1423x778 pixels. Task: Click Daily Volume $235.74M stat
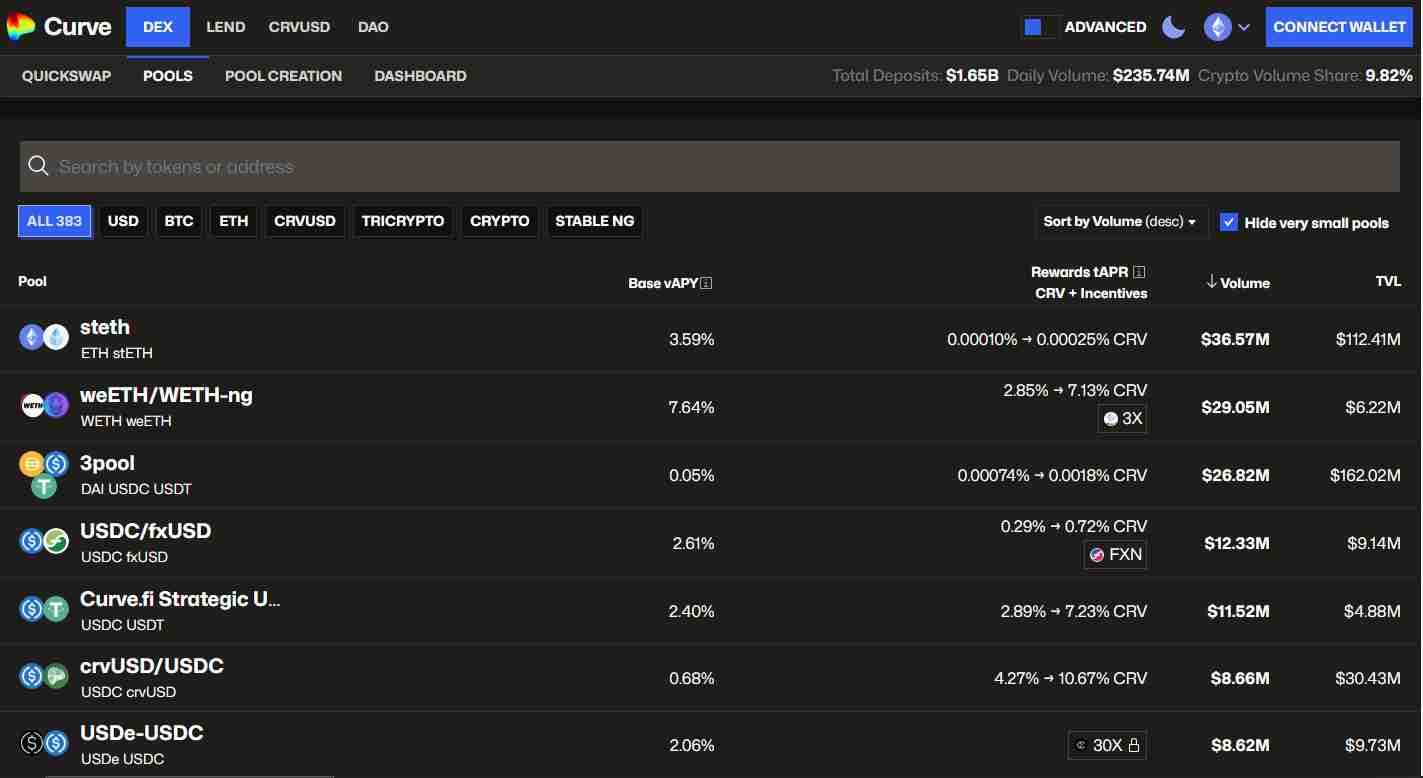click(1098, 76)
